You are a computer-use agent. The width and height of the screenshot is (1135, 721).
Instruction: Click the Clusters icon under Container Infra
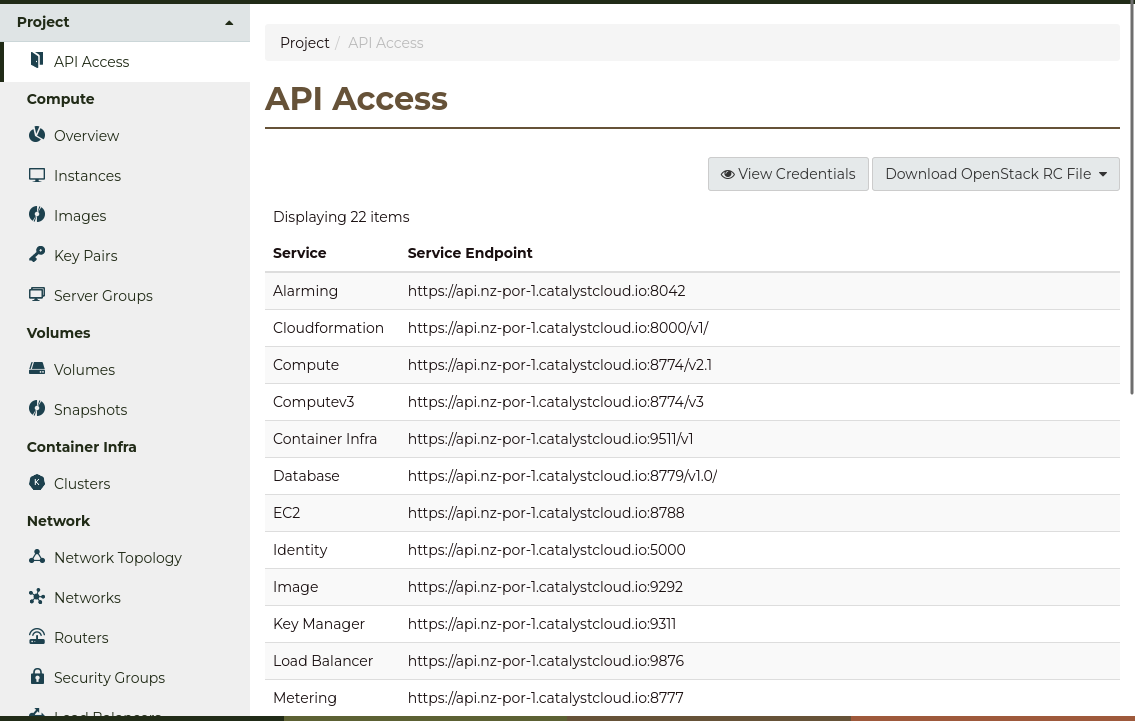point(37,482)
